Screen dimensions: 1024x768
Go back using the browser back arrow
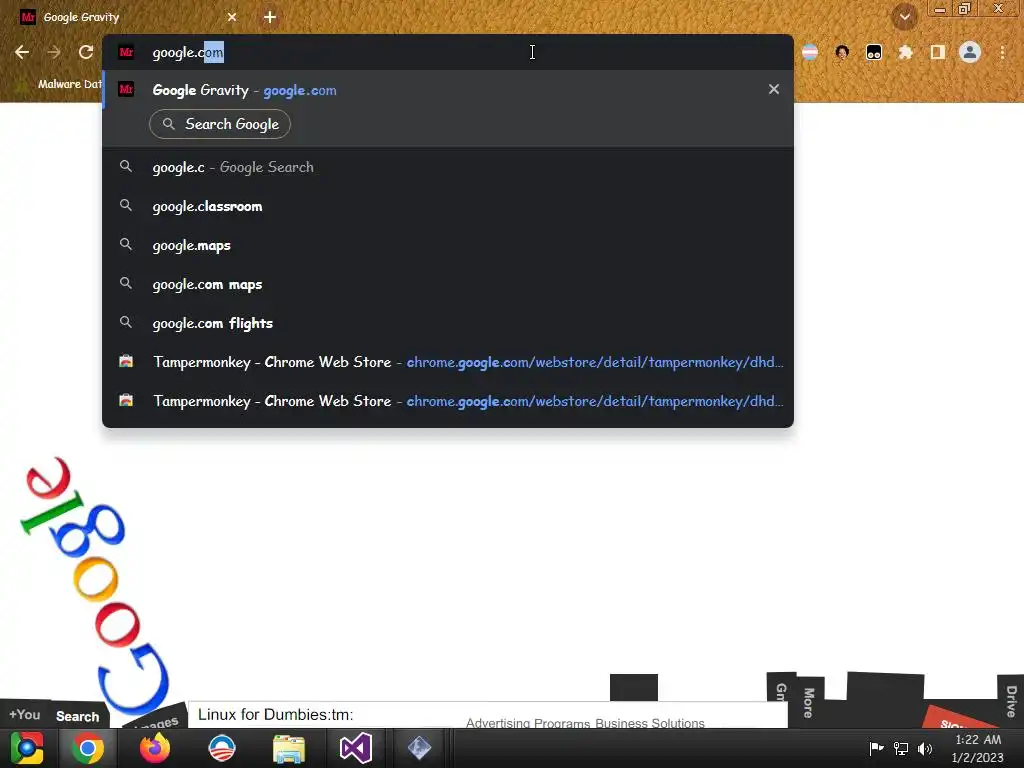(x=22, y=52)
